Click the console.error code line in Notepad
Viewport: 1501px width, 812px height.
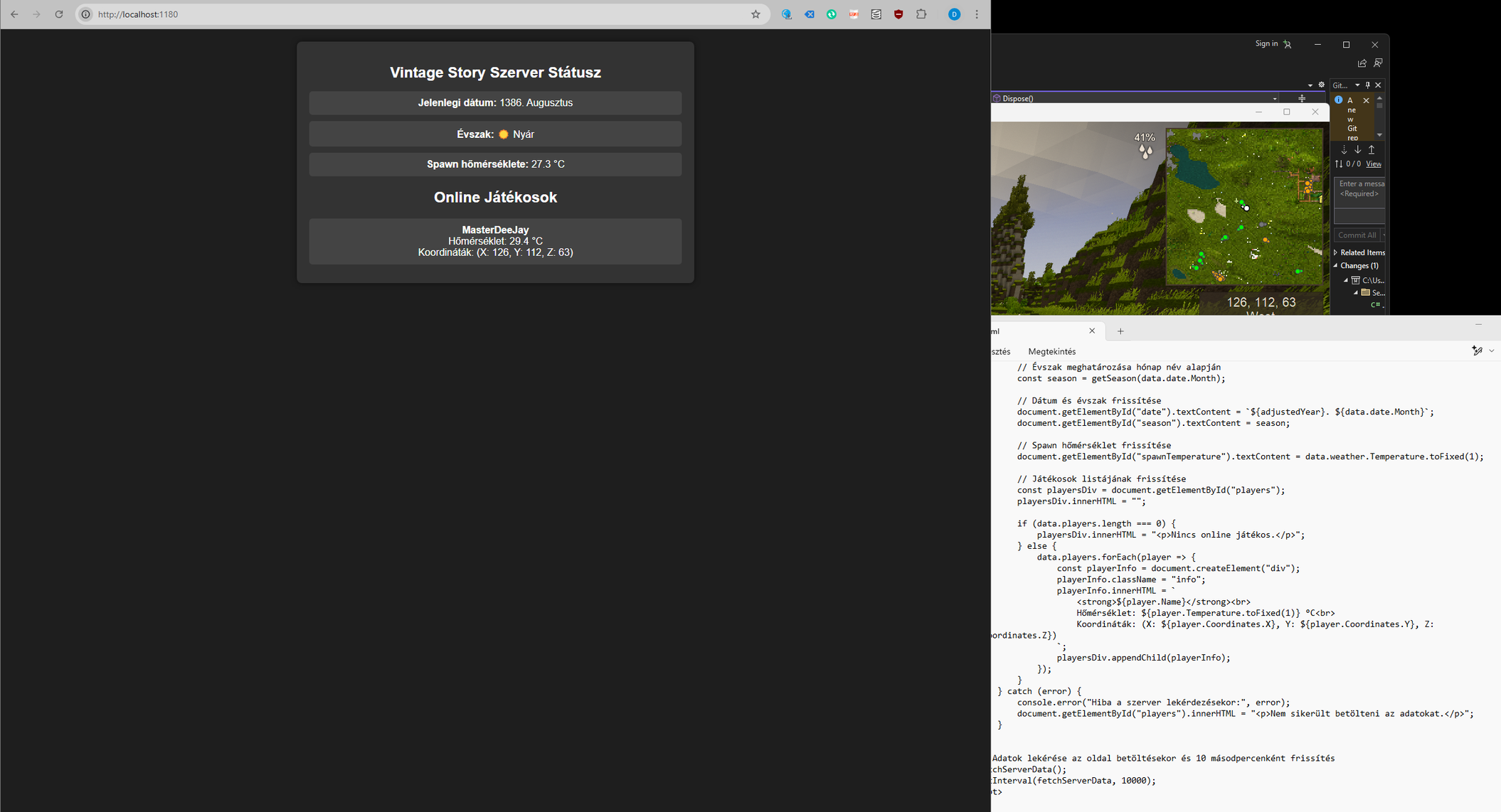coord(1153,703)
